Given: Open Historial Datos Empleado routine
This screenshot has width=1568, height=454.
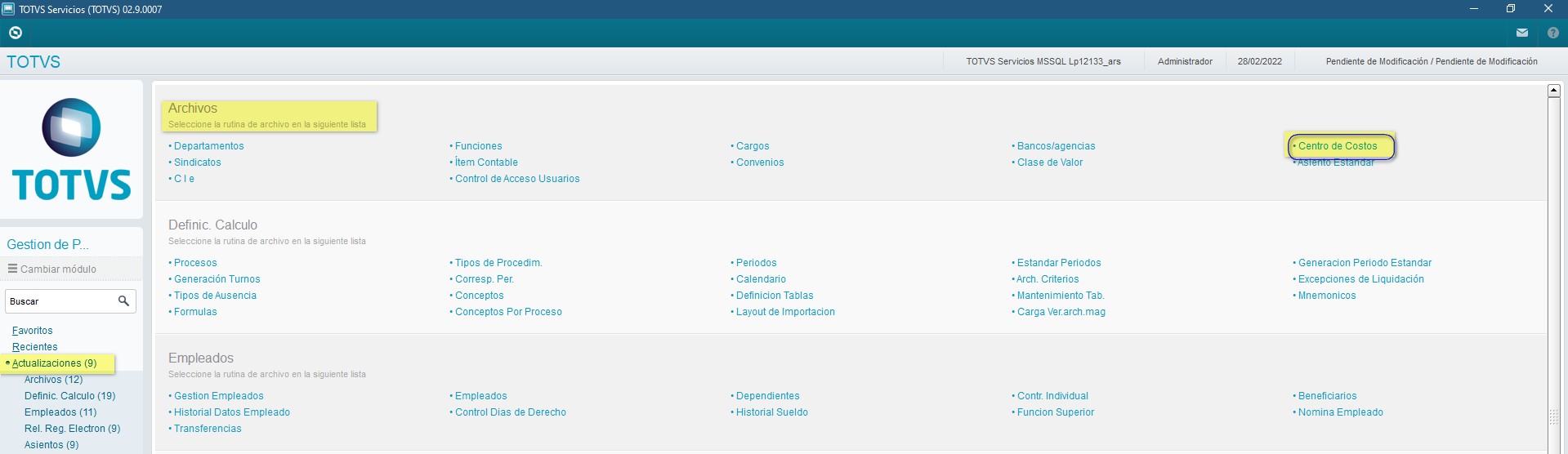Looking at the screenshot, I should click(x=231, y=412).
